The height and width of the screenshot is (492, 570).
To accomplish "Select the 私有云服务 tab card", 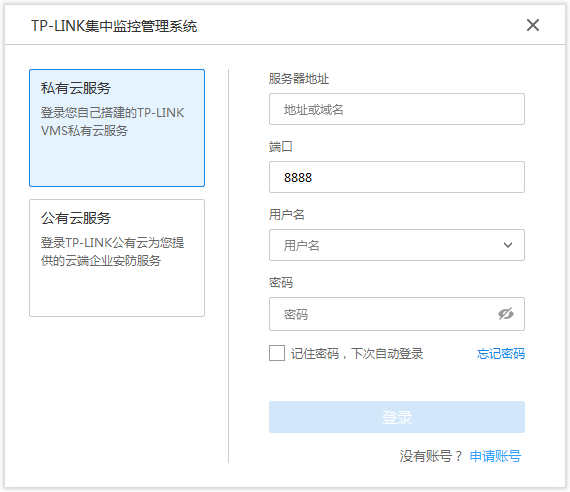I will click(x=117, y=128).
